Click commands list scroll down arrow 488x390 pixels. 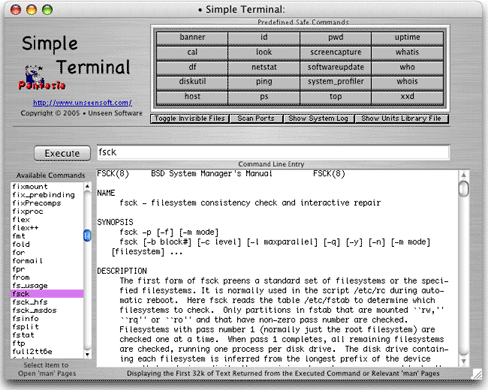87,355
